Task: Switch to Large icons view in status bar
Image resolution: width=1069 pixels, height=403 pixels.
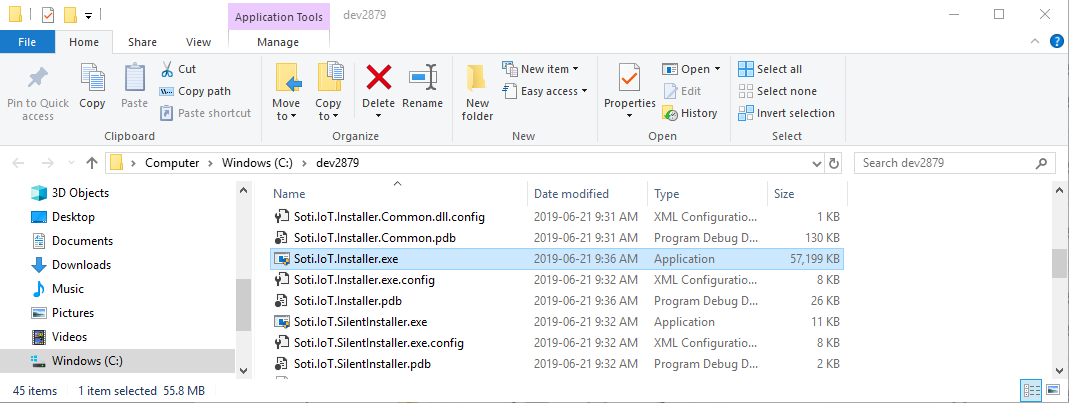Action: pyautogui.click(x=1053, y=391)
